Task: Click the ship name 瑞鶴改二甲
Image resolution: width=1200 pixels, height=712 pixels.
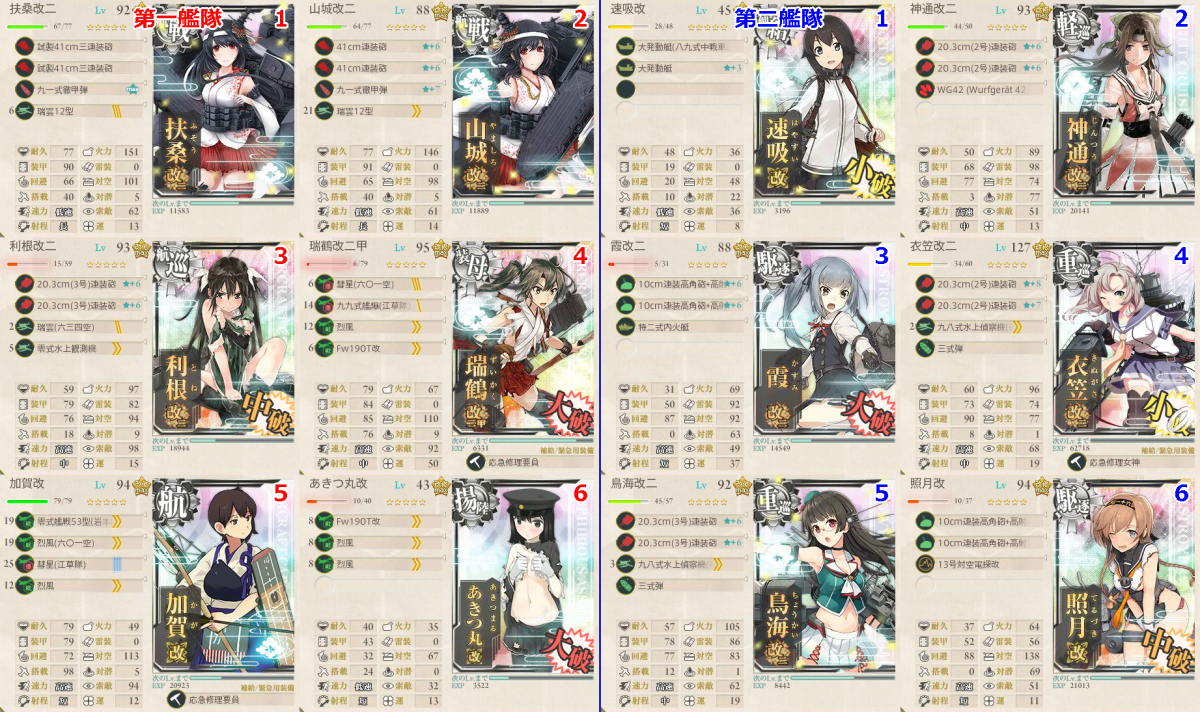Action: pyautogui.click(x=341, y=245)
